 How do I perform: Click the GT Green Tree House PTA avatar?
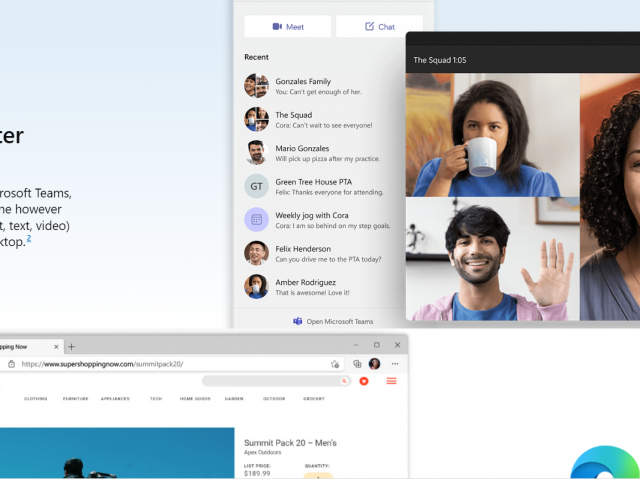click(256, 187)
